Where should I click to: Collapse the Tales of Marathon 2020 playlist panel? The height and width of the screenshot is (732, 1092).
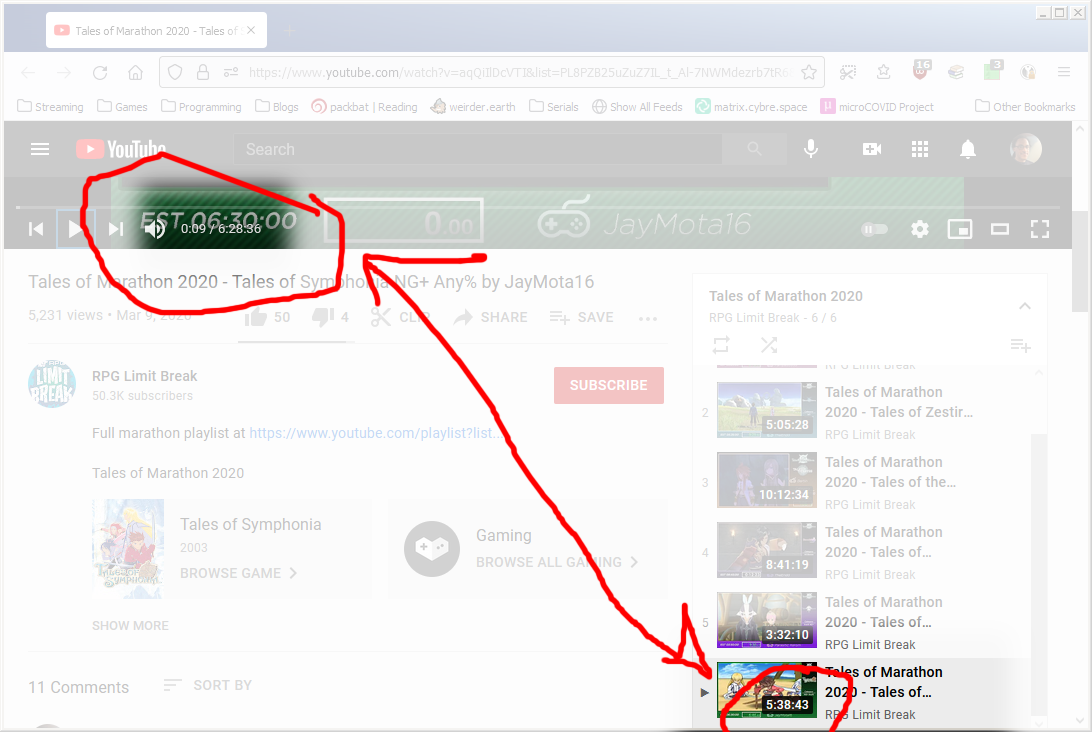1024,306
